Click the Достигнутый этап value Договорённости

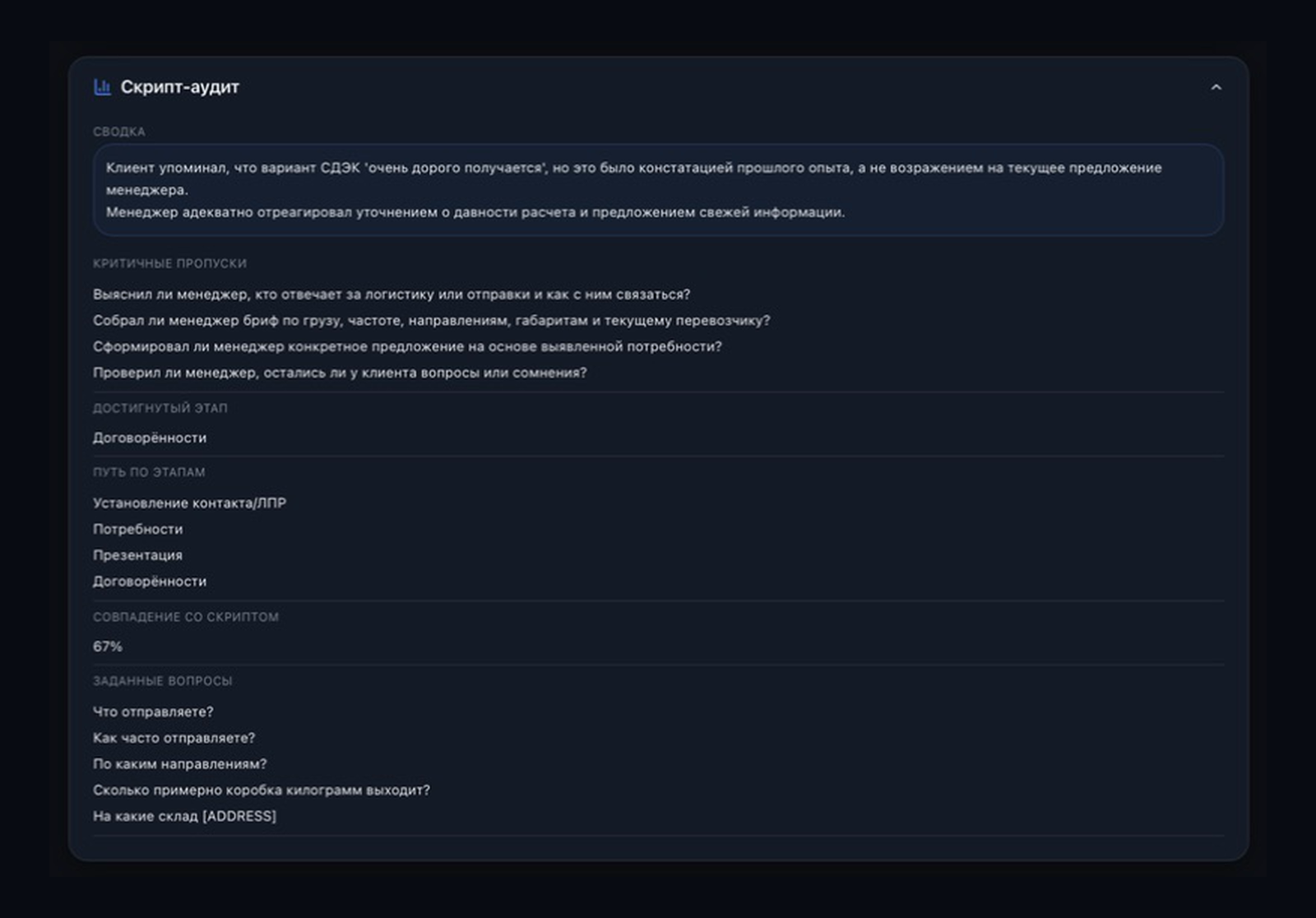pyautogui.click(x=150, y=438)
